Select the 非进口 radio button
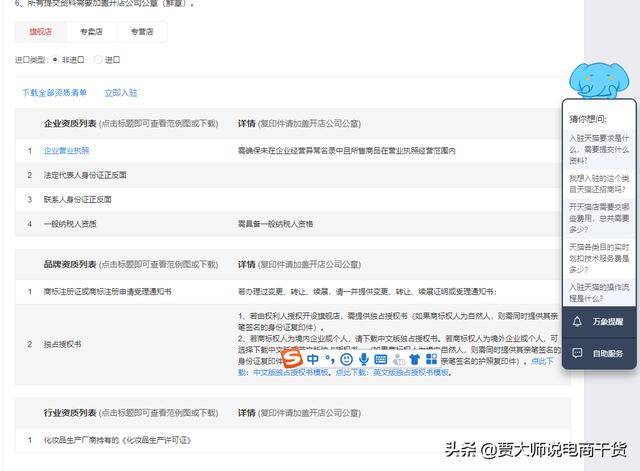Viewport: 640px width, 471px height. (x=55, y=60)
